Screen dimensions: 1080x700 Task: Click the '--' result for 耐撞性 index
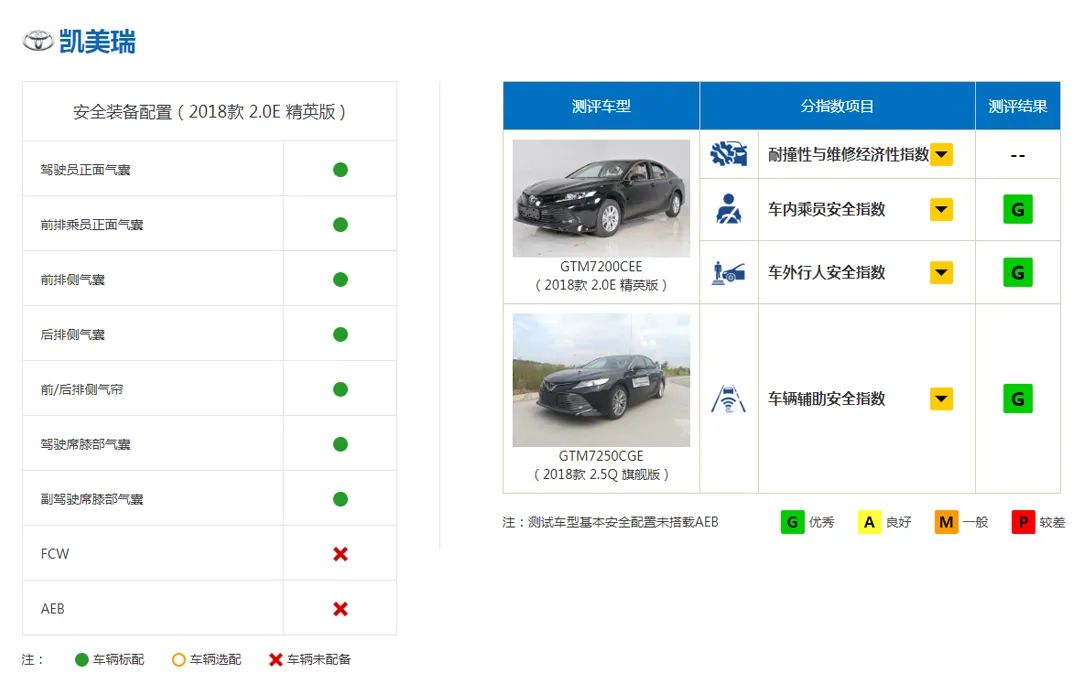pyautogui.click(x=1018, y=156)
